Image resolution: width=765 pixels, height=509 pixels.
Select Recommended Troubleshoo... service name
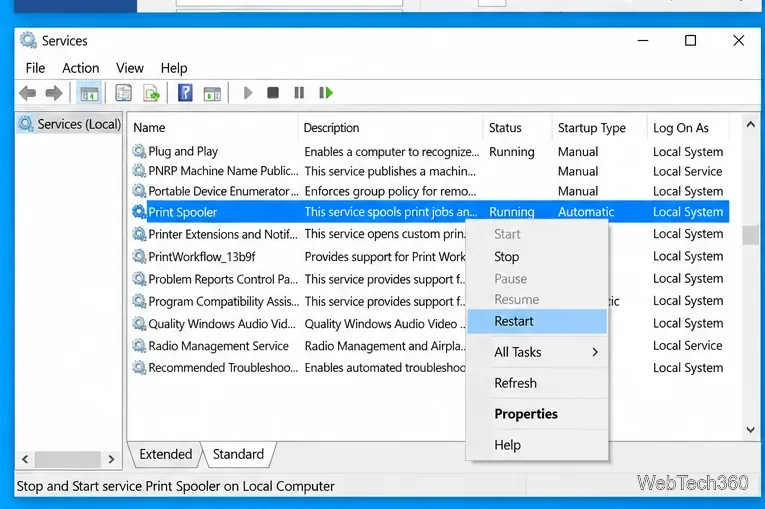[x=222, y=367]
